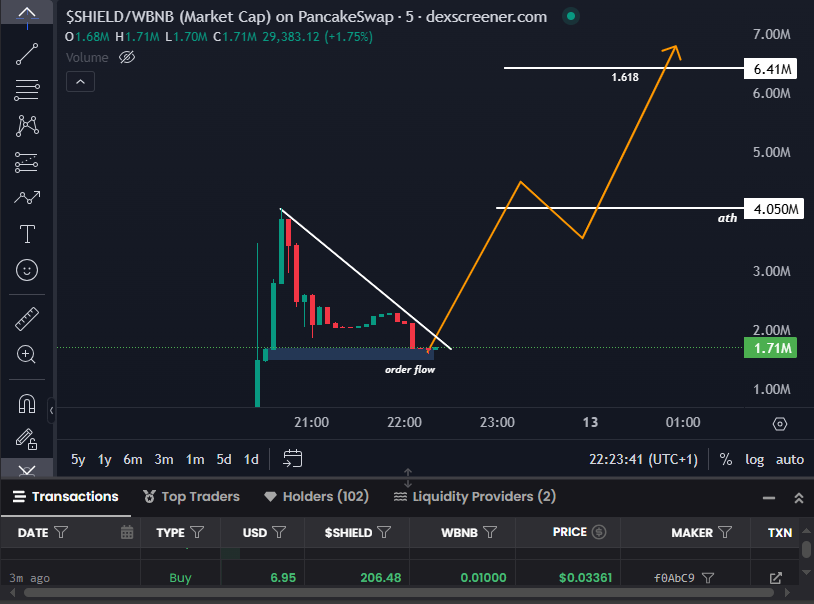The image size is (814, 604).
Task: Select the 6.41M price label
Action: coord(770,69)
